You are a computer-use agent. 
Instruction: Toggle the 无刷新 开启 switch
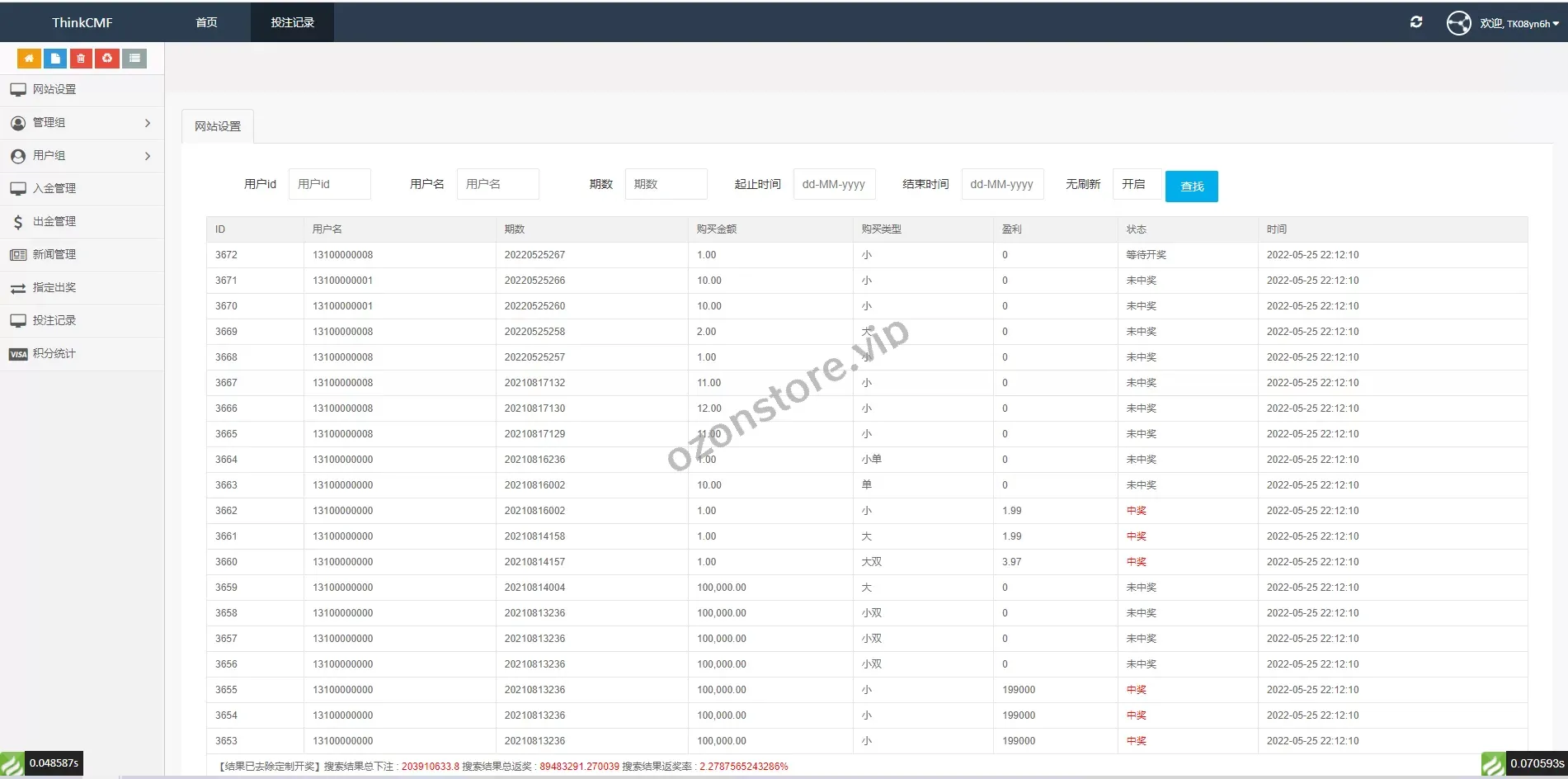coord(1136,184)
